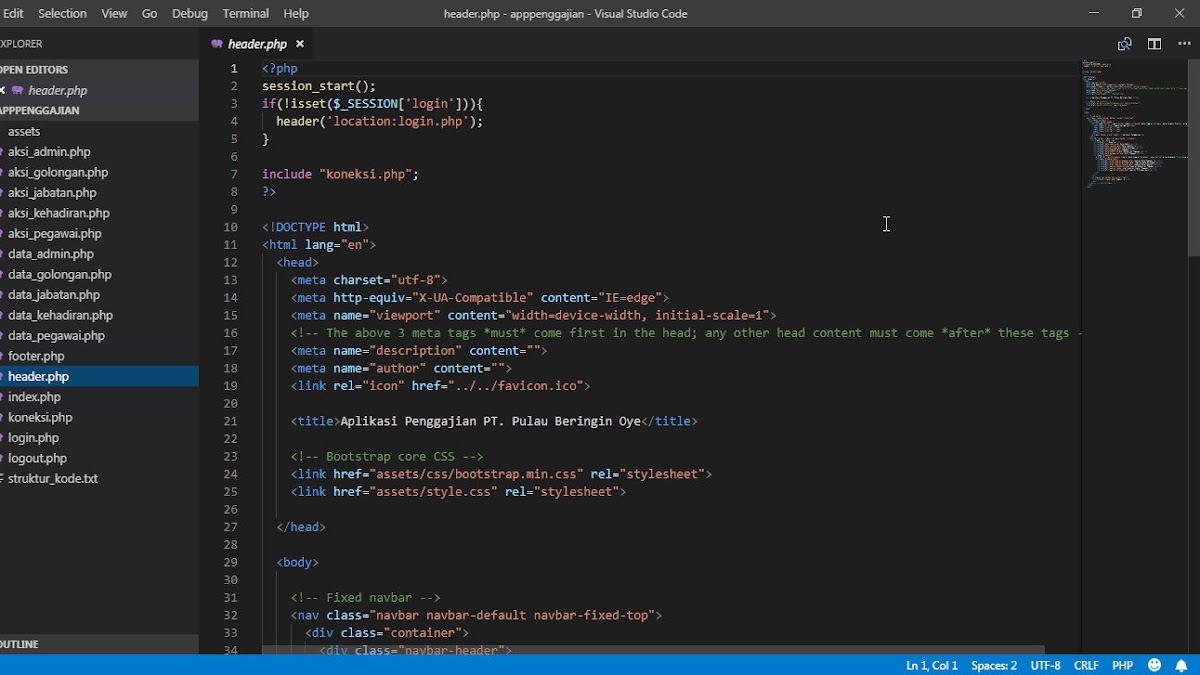Image resolution: width=1200 pixels, height=675 pixels.
Task: Open the More Actions ellipsis menu
Action: click(1185, 44)
